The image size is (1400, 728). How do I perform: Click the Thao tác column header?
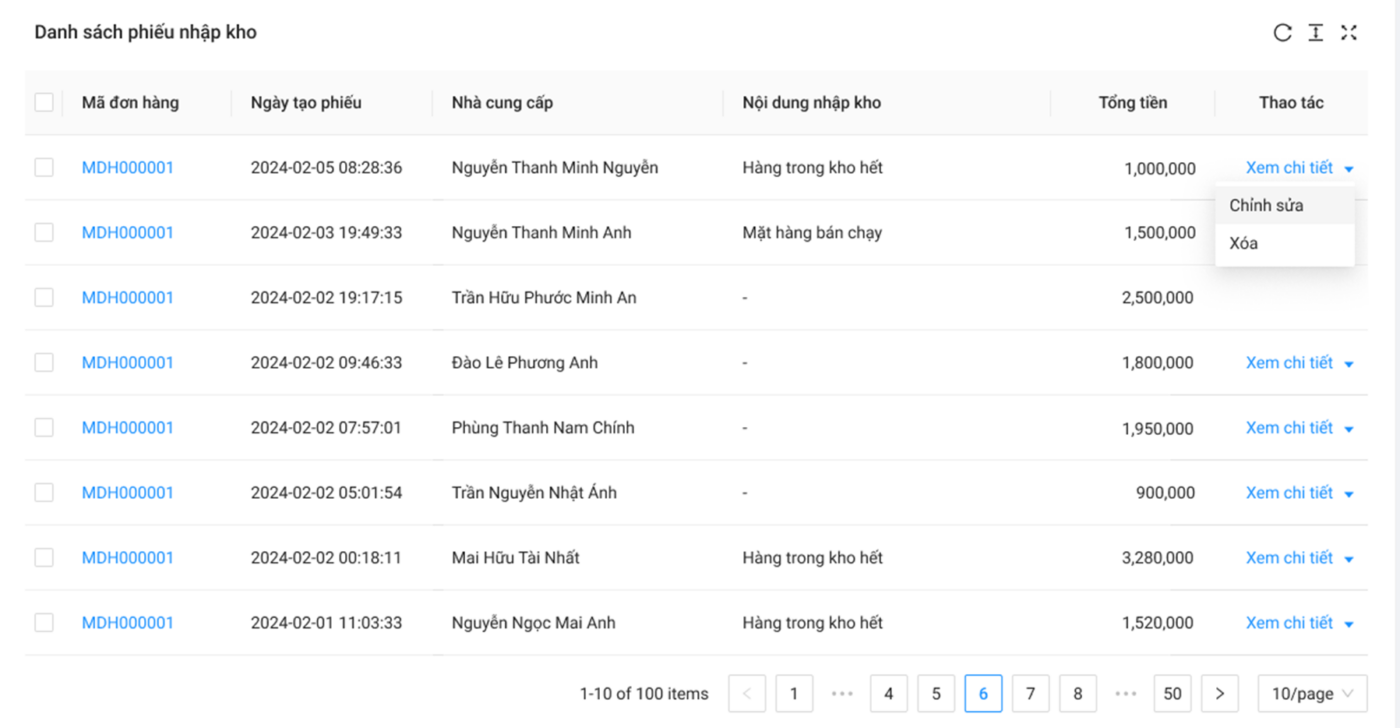[x=1291, y=102]
